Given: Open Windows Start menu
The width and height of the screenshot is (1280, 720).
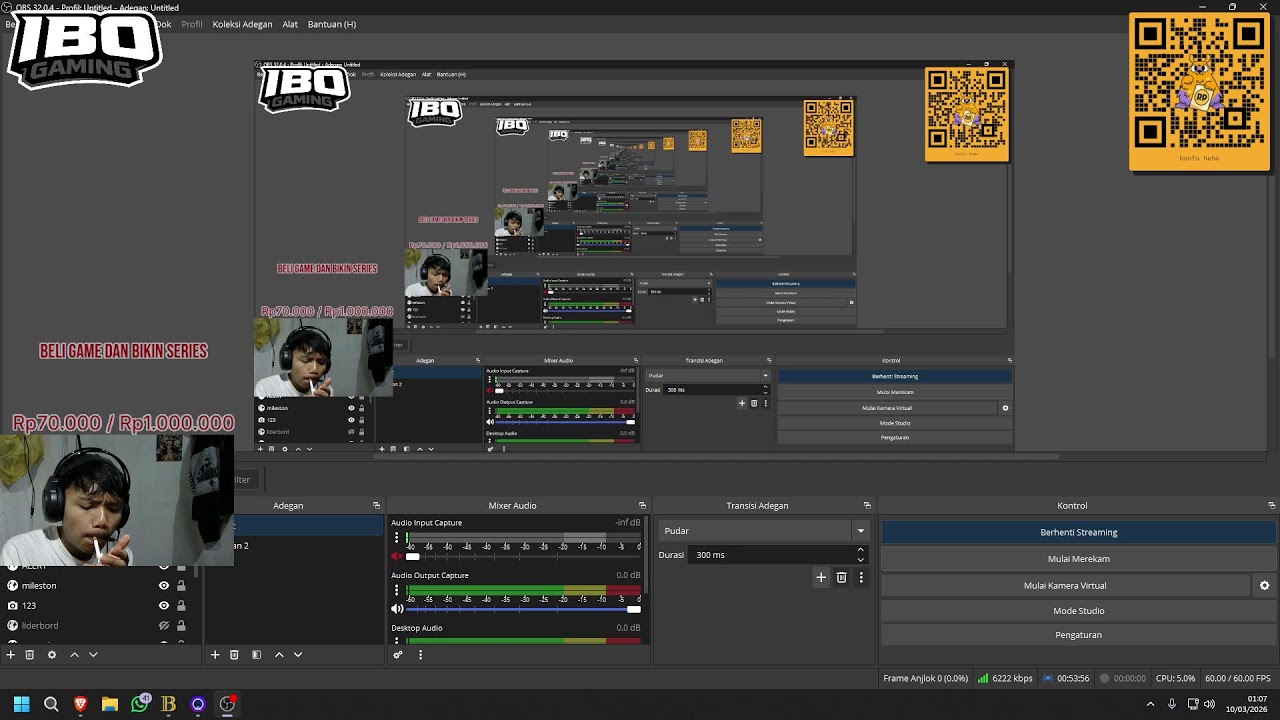Looking at the screenshot, I should [x=22, y=704].
